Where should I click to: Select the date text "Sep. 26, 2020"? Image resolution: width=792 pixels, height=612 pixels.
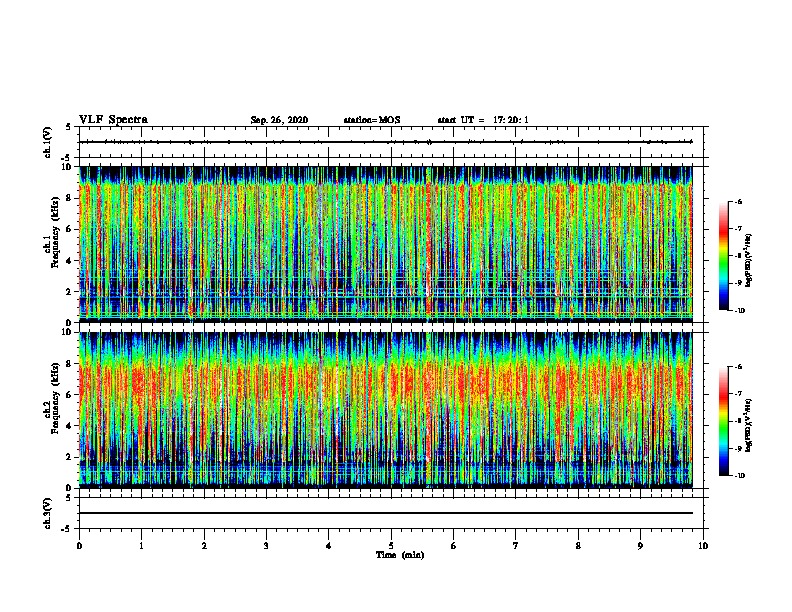[x=279, y=120]
